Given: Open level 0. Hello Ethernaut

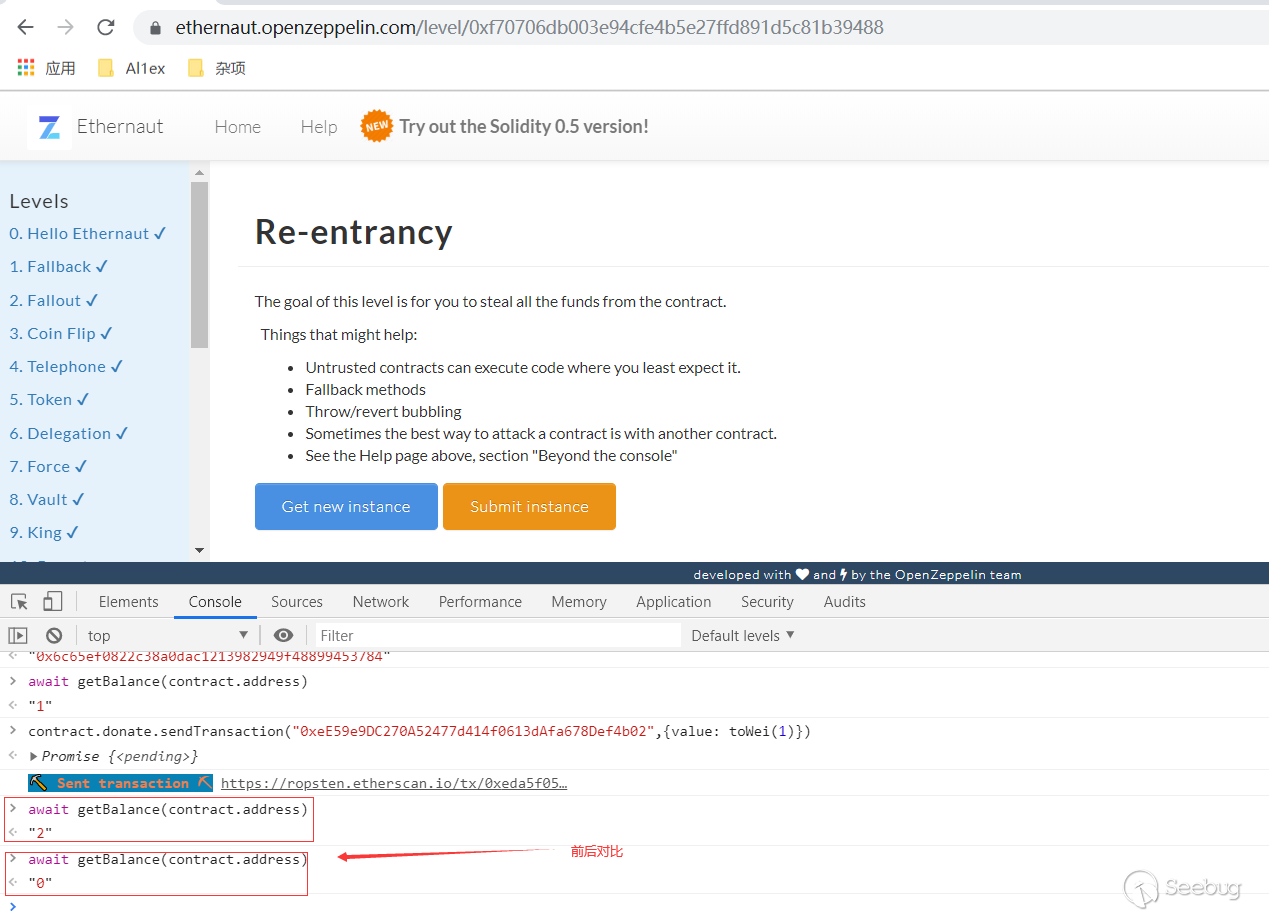Looking at the screenshot, I should tap(88, 233).
